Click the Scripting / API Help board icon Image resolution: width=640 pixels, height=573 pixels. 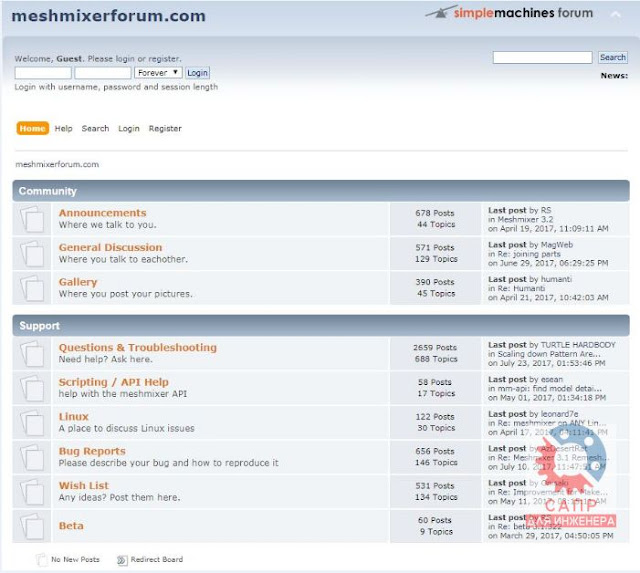[x=32, y=388]
